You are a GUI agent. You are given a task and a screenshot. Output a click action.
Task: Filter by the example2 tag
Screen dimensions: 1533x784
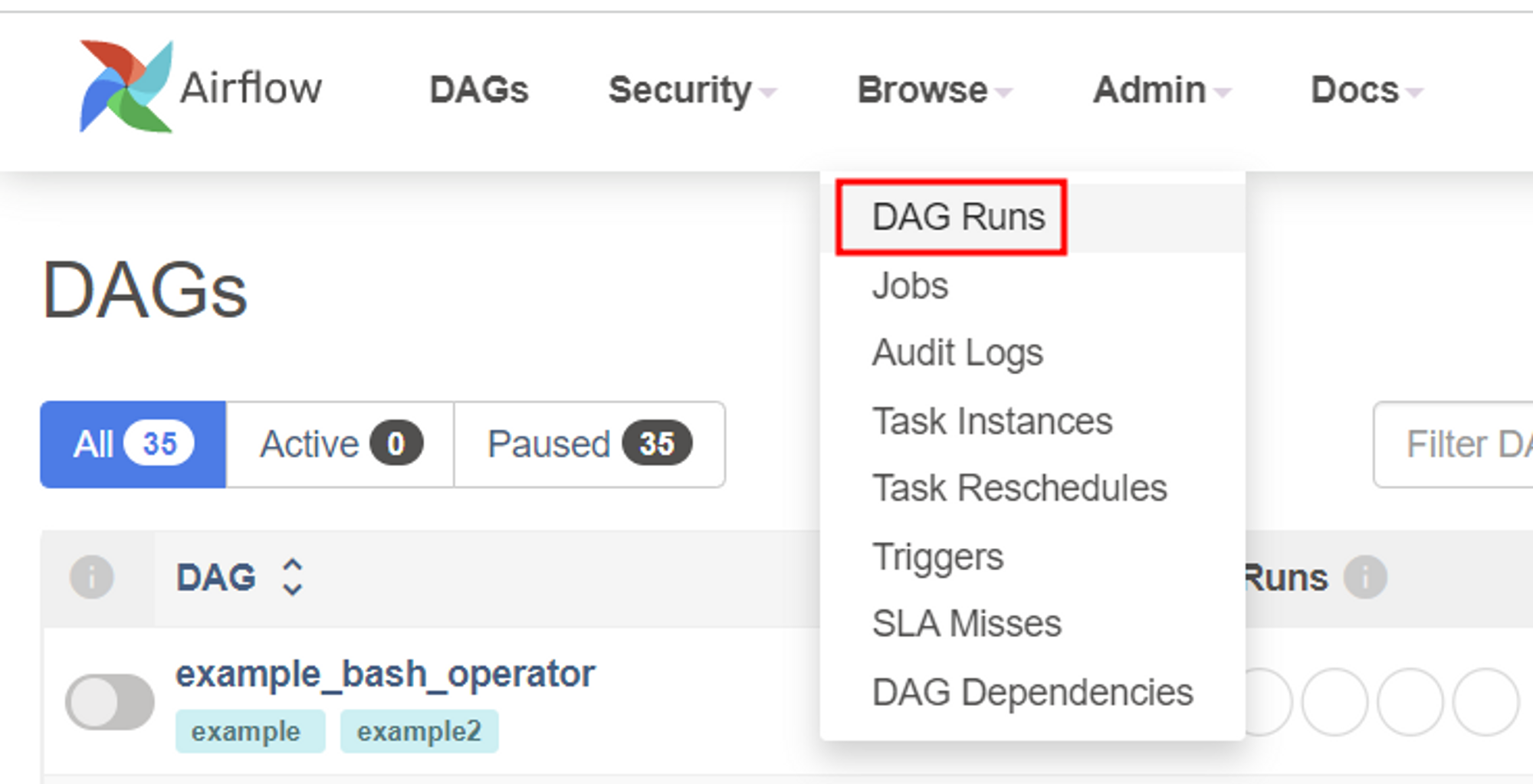[x=419, y=731]
